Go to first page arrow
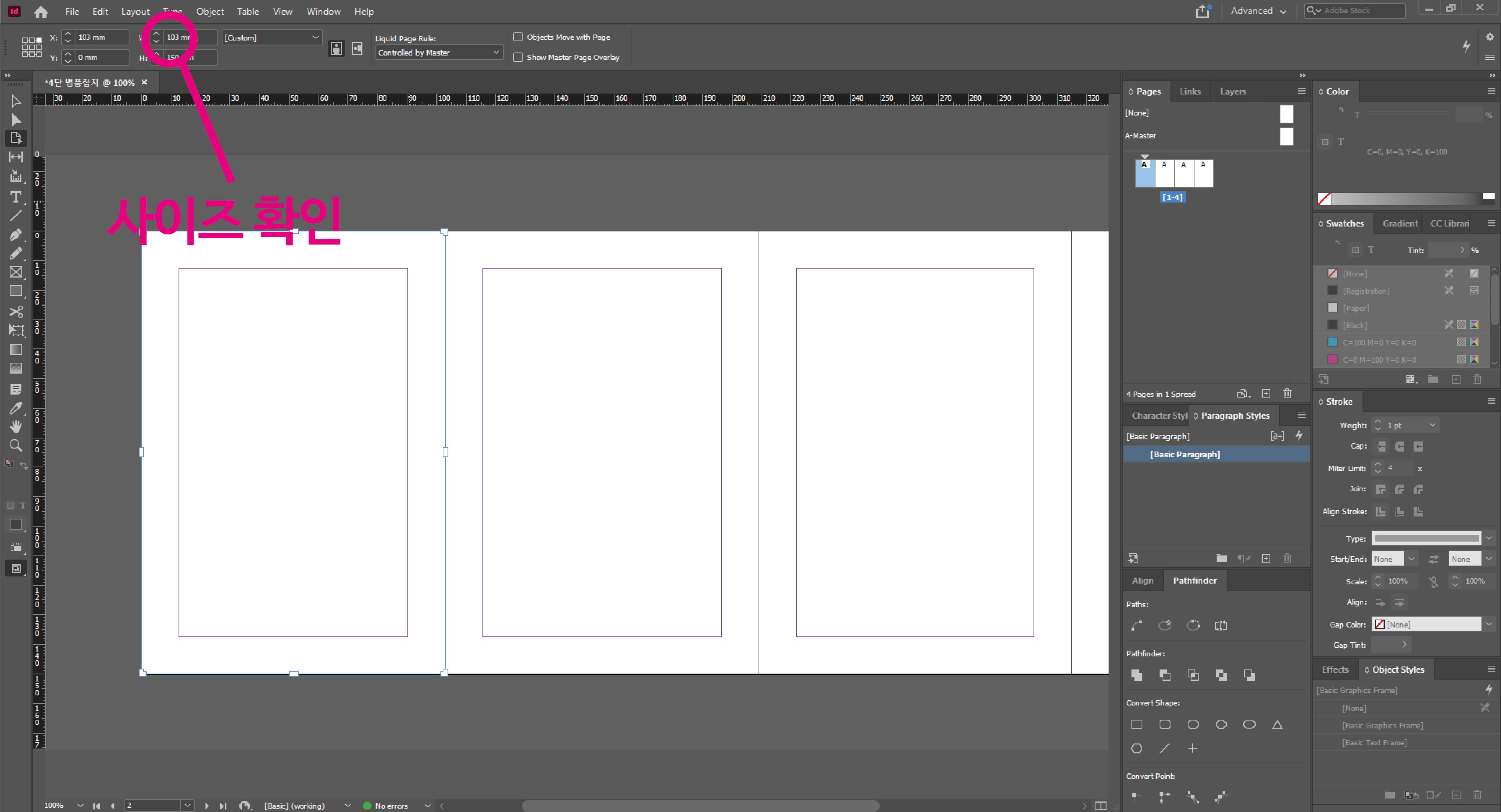The height and width of the screenshot is (812, 1501). 96,806
